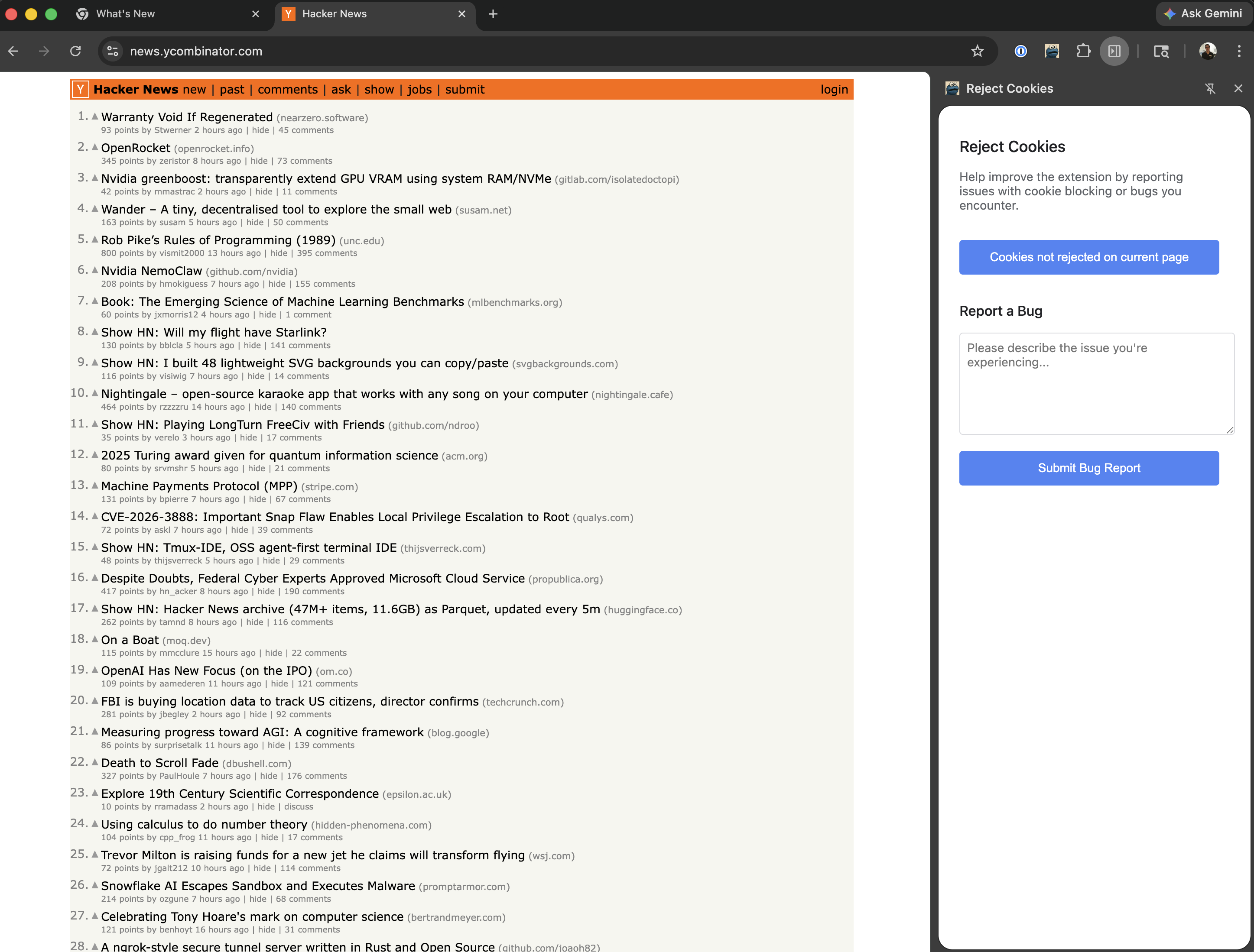Open the login link
This screenshot has height=952, width=1254.
pyautogui.click(x=834, y=90)
